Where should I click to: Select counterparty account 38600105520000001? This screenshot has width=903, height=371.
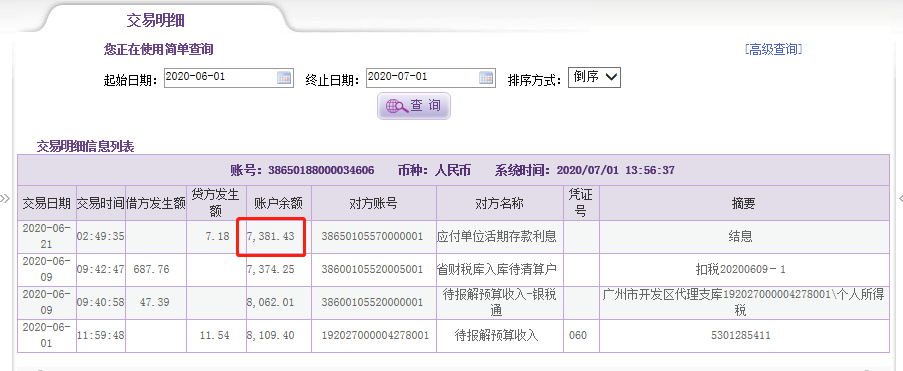tap(372, 302)
